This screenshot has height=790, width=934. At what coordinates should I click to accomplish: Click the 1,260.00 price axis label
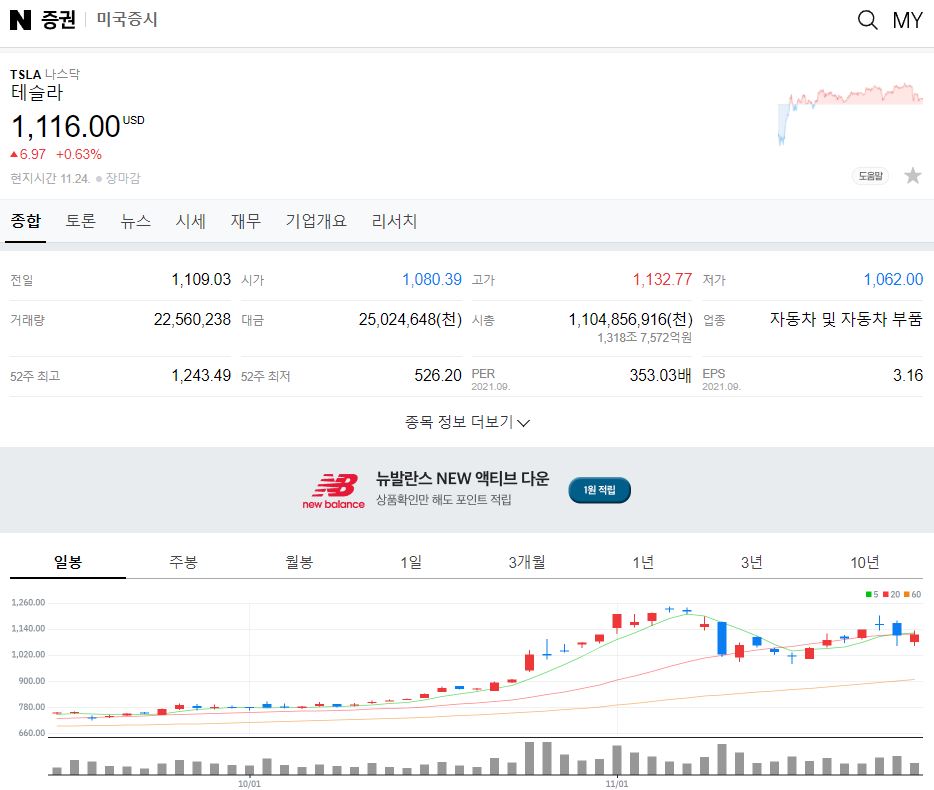pyautogui.click(x=28, y=602)
